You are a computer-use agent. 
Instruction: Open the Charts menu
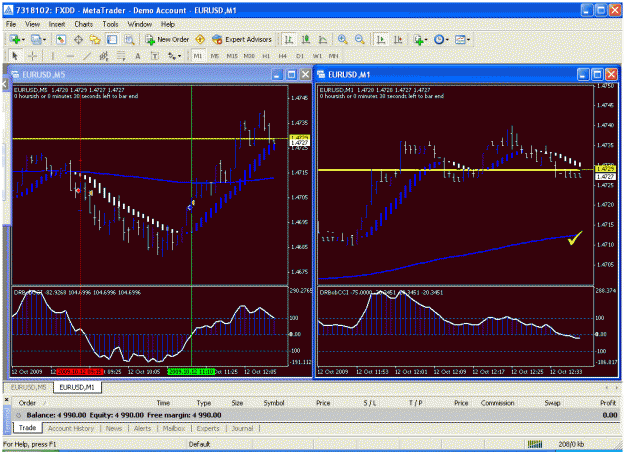[x=83, y=24]
